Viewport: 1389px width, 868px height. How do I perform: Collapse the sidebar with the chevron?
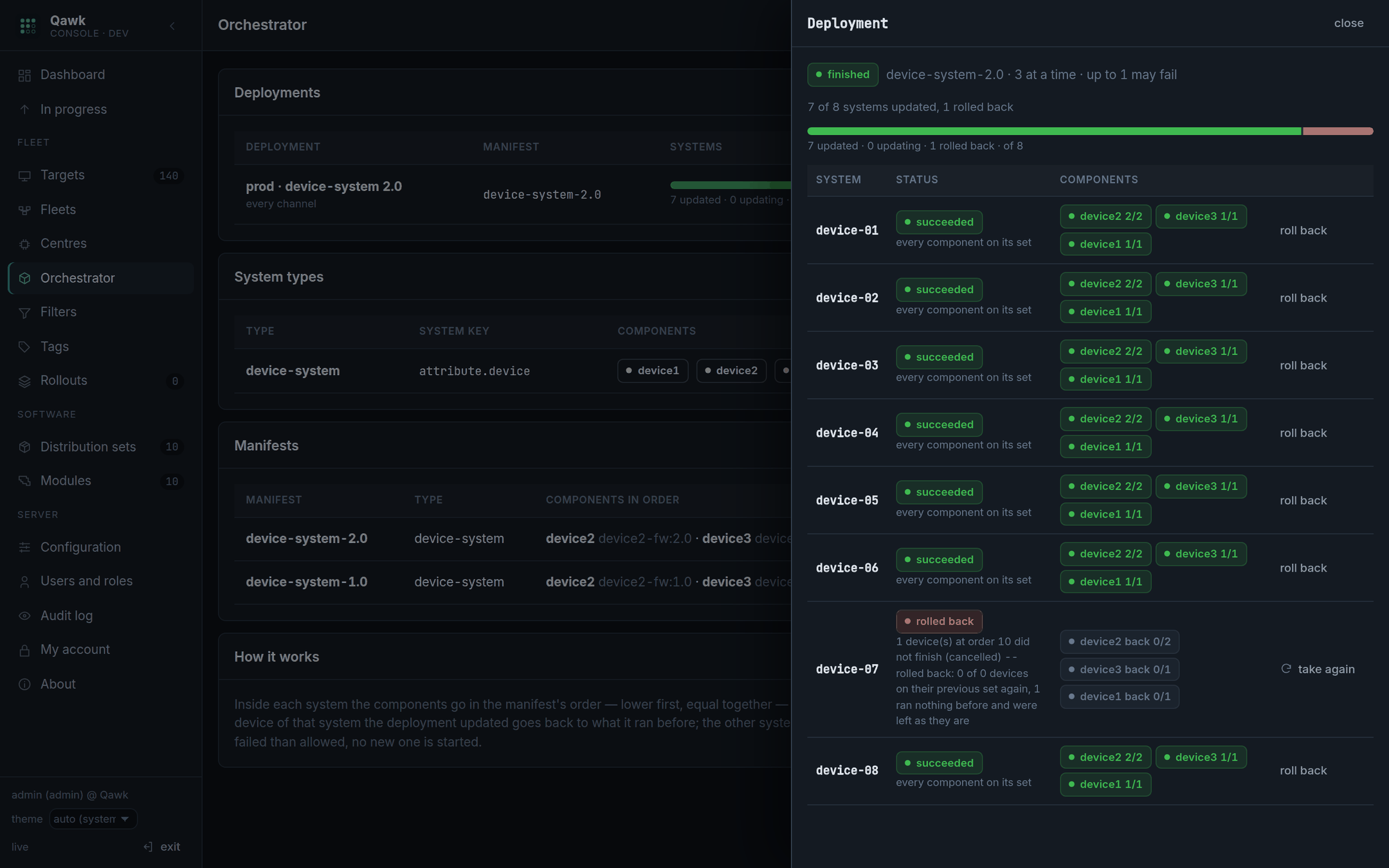pyautogui.click(x=172, y=26)
